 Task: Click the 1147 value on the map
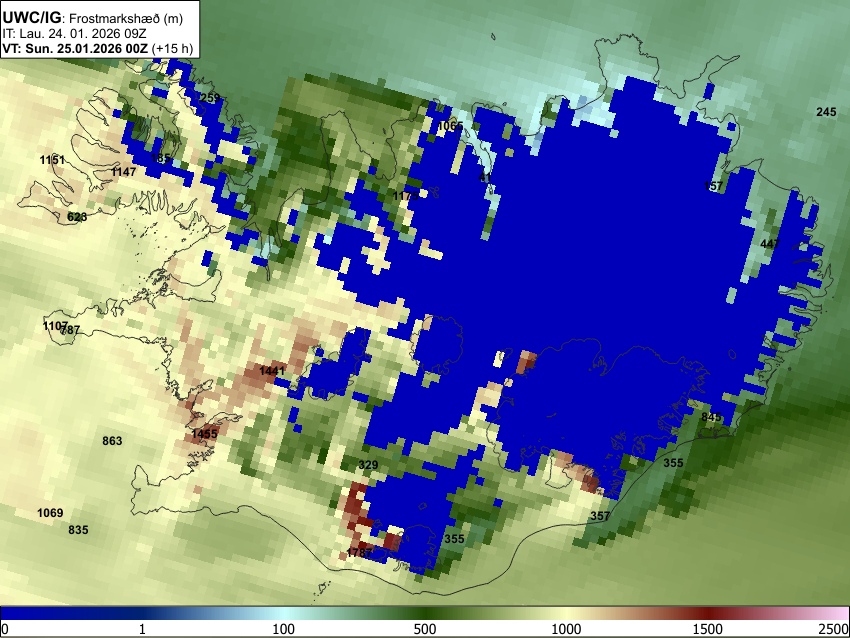(124, 172)
